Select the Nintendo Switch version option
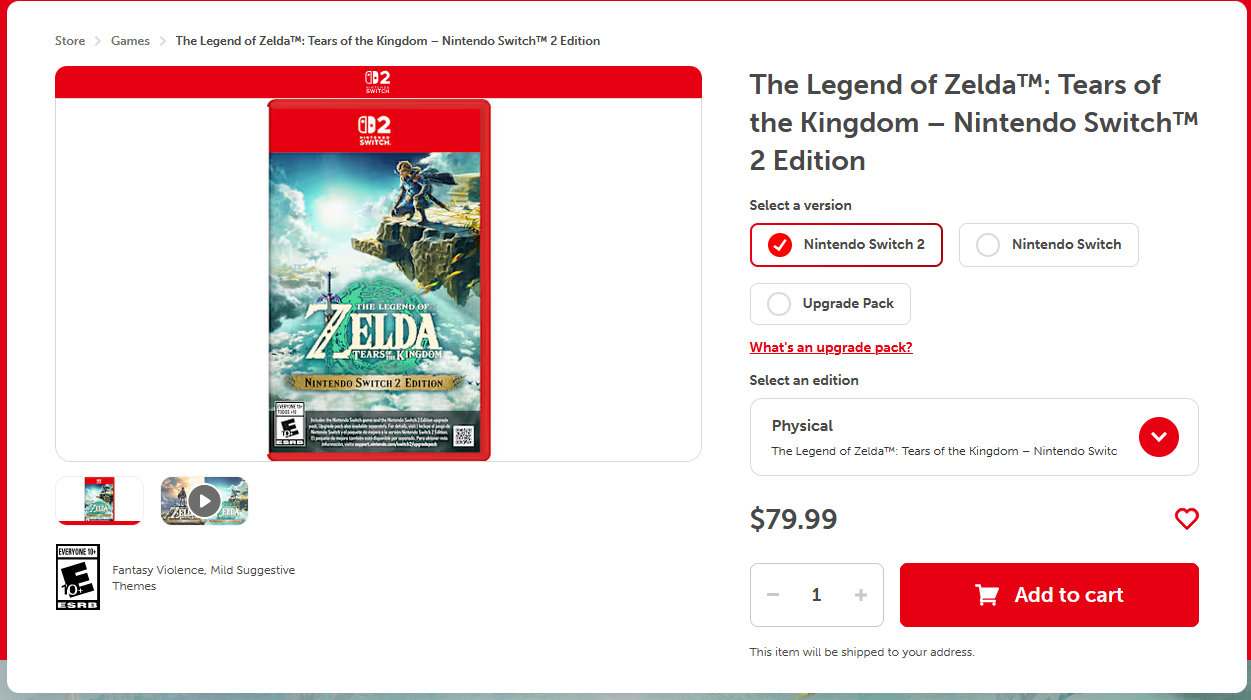This screenshot has width=1251, height=700. 1048,245
